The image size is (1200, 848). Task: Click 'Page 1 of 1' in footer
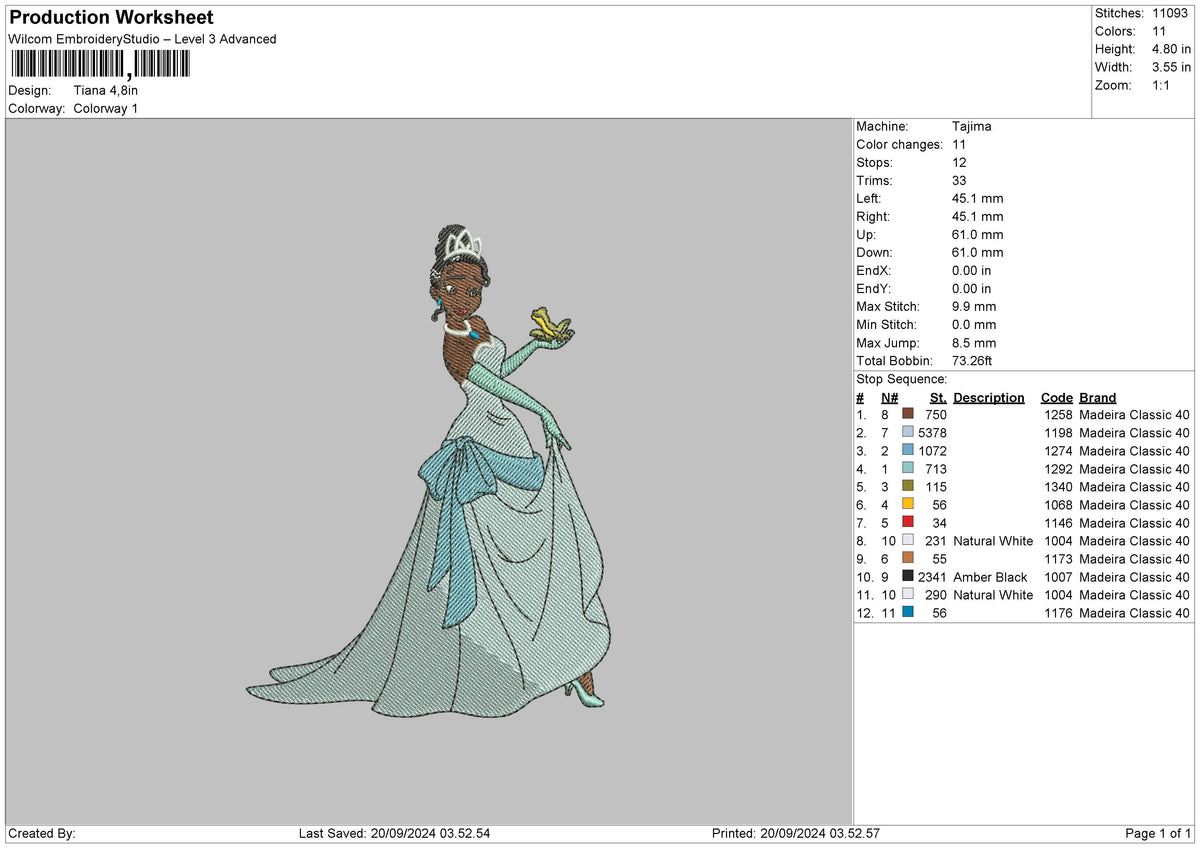1158,833
